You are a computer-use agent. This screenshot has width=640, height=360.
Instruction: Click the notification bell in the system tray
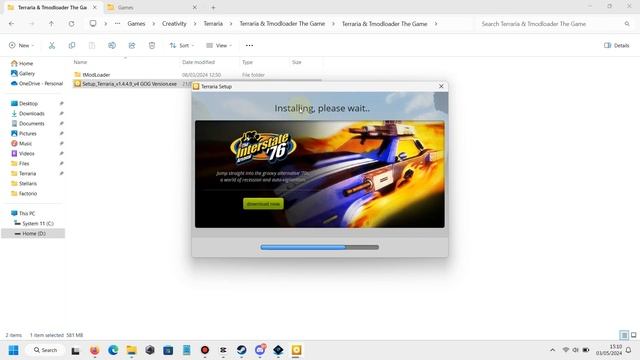[629, 350]
